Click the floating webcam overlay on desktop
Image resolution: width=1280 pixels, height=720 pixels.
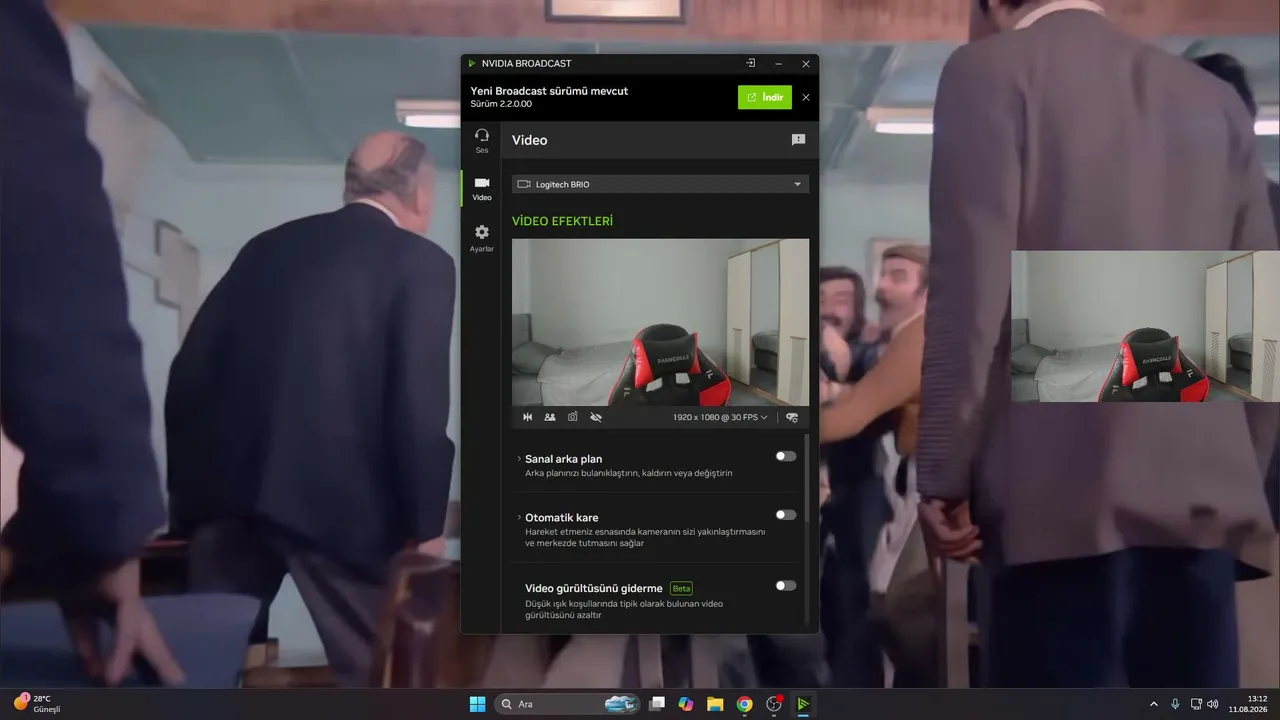tap(1145, 326)
